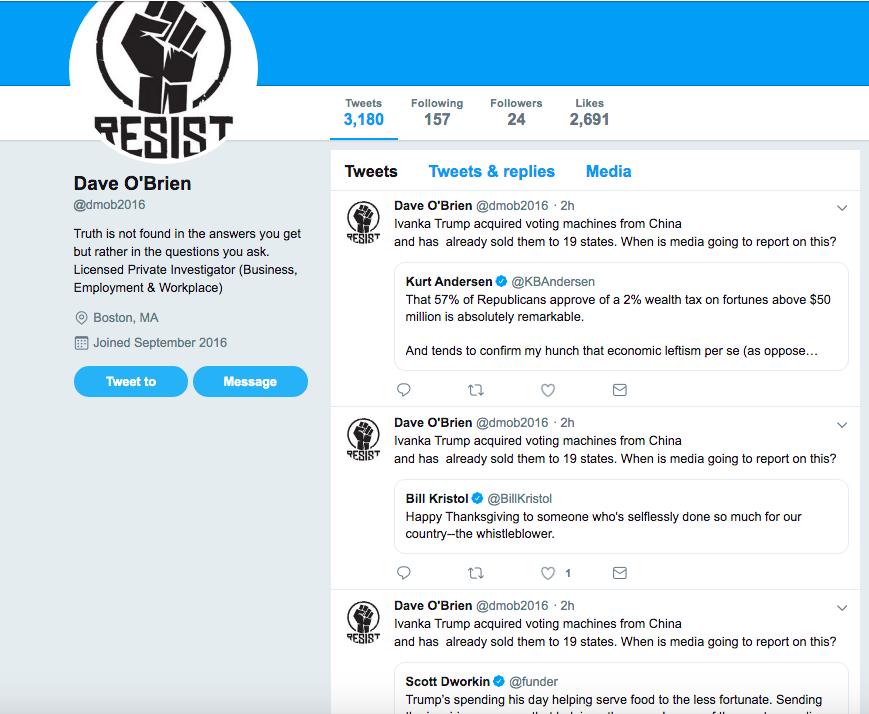View the 2,691 Likes stat
This screenshot has width=869, height=714.
[589, 113]
